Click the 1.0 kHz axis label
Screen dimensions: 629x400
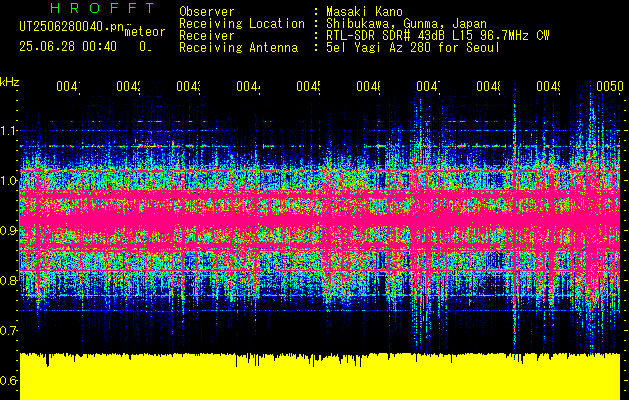pyautogui.click(x=8, y=181)
